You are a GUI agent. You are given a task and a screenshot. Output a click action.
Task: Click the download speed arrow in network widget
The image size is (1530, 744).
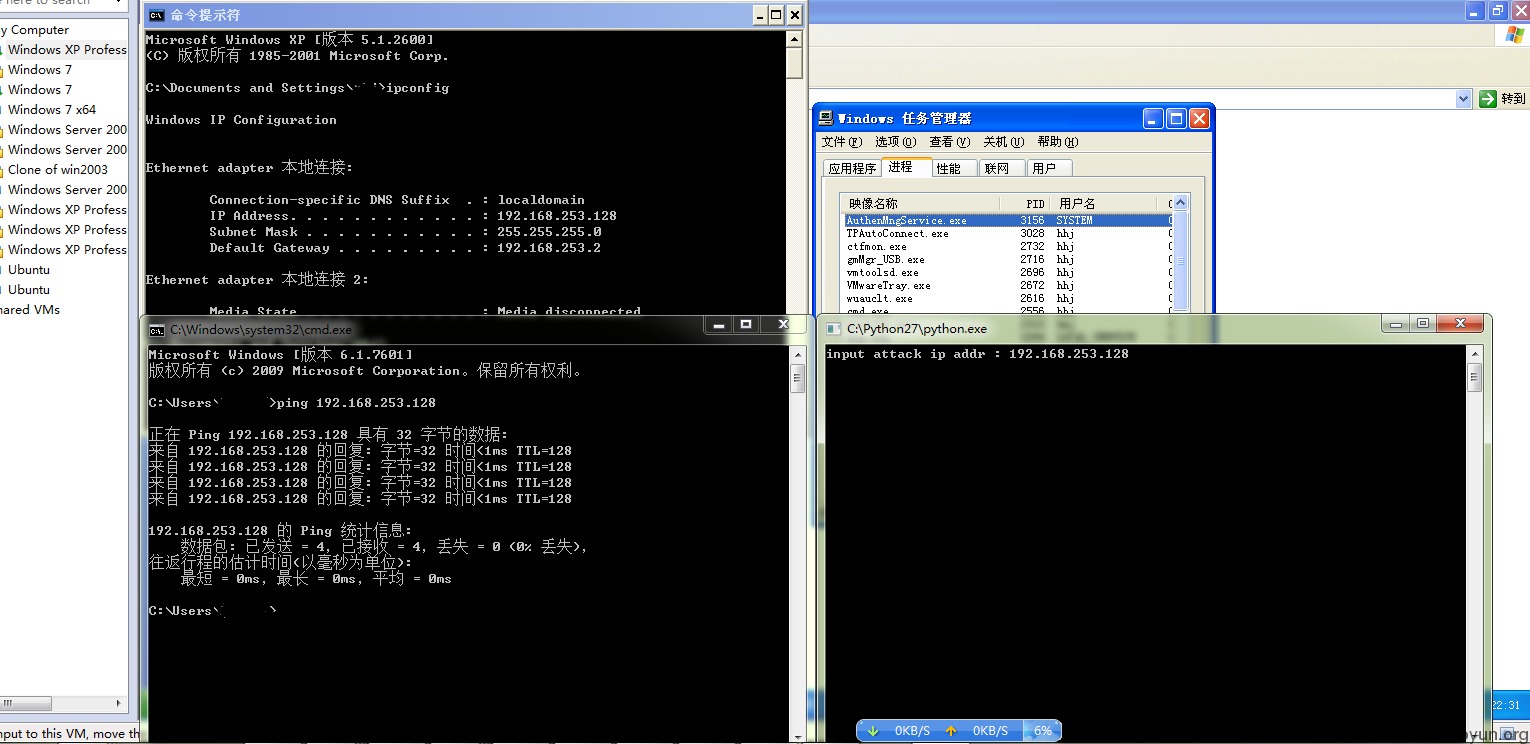point(873,731)
